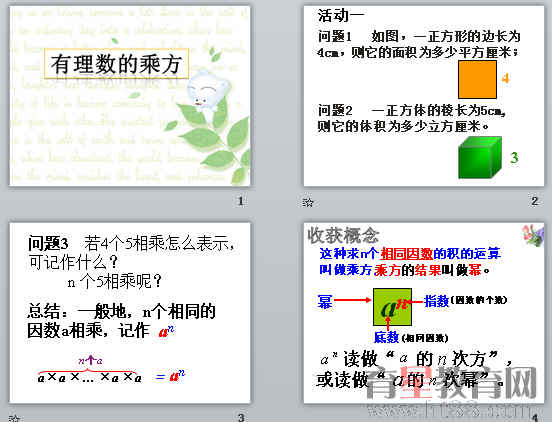Click slide number 1 label
This screenshot has width=552, height=422.
coord(241,201)
